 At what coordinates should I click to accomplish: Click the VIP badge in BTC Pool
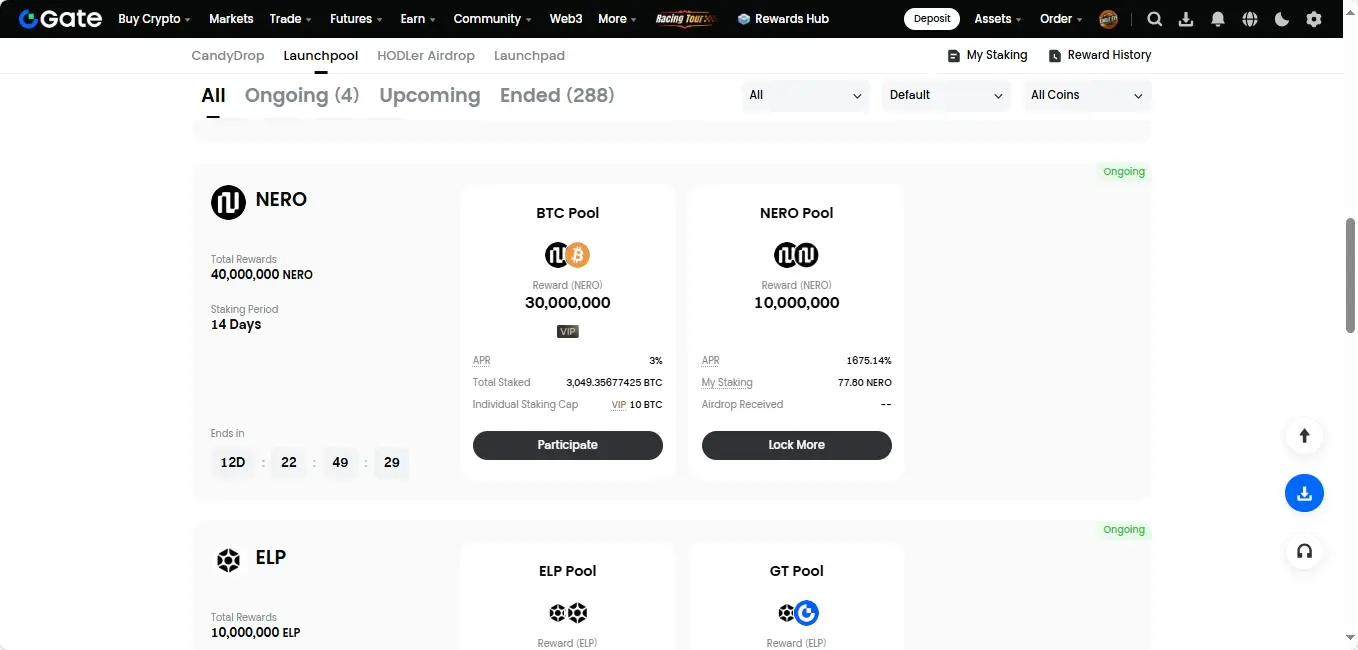(x=568, y=331)
